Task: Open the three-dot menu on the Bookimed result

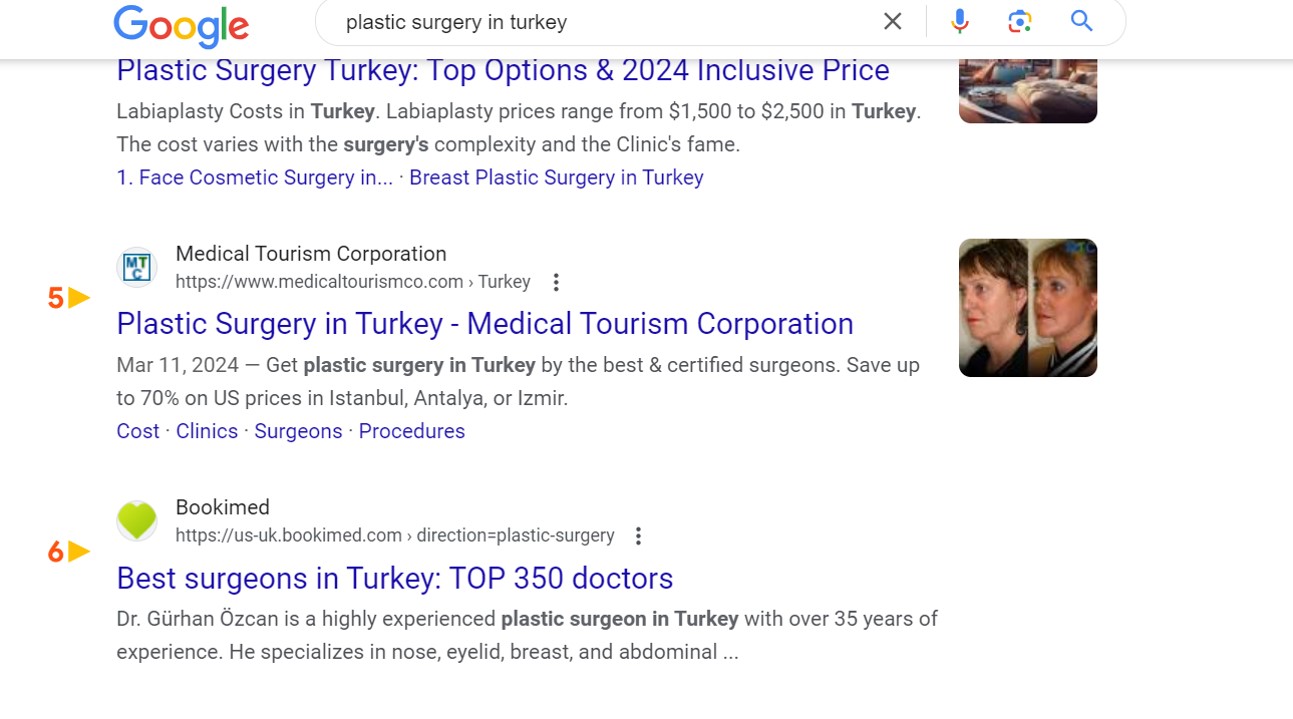Action: click(638, 536)
